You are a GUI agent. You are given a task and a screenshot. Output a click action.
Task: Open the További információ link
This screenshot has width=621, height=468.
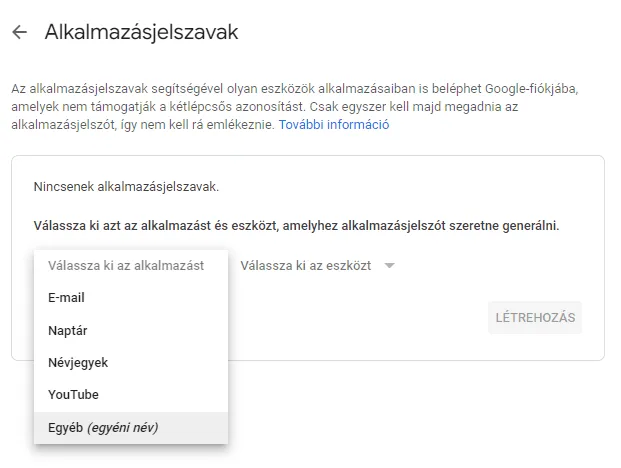[333, 125]
